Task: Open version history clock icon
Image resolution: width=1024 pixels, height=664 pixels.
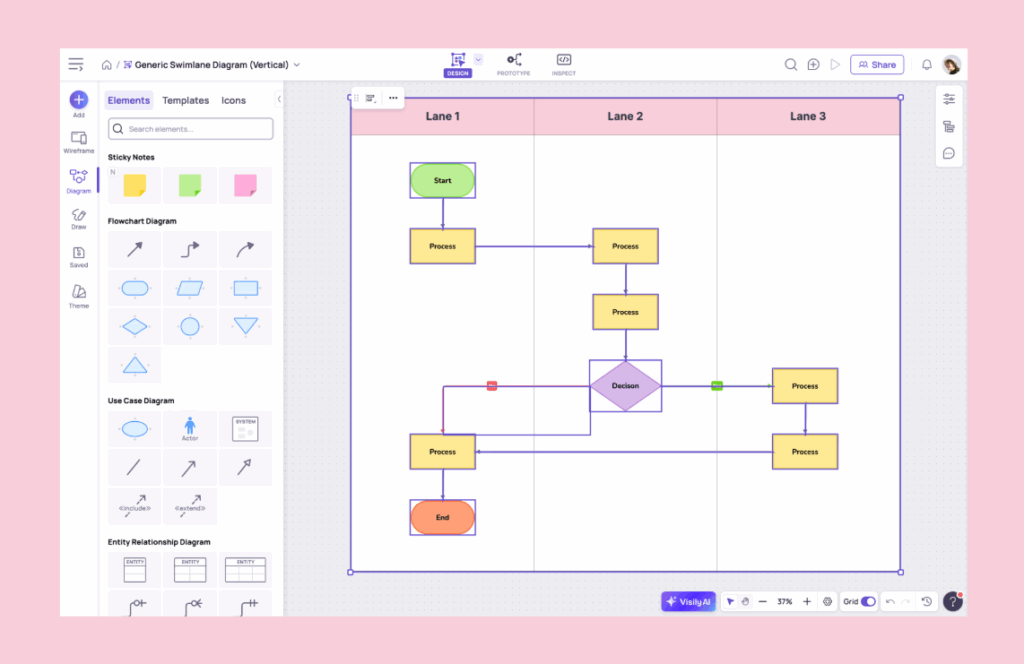Action: pos(927,601)
